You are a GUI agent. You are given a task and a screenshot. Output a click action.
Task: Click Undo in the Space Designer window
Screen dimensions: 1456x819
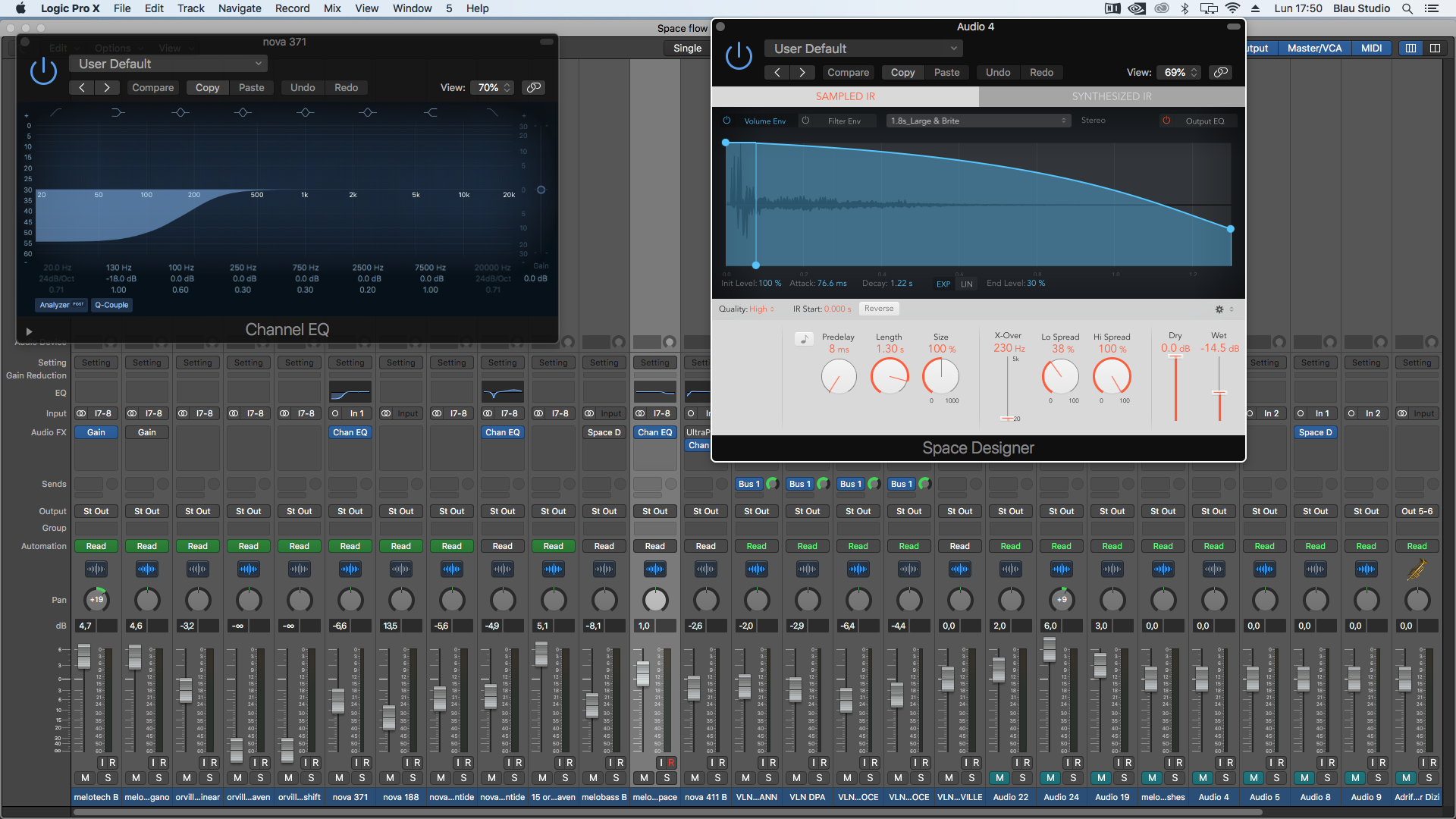pos(998,72)
